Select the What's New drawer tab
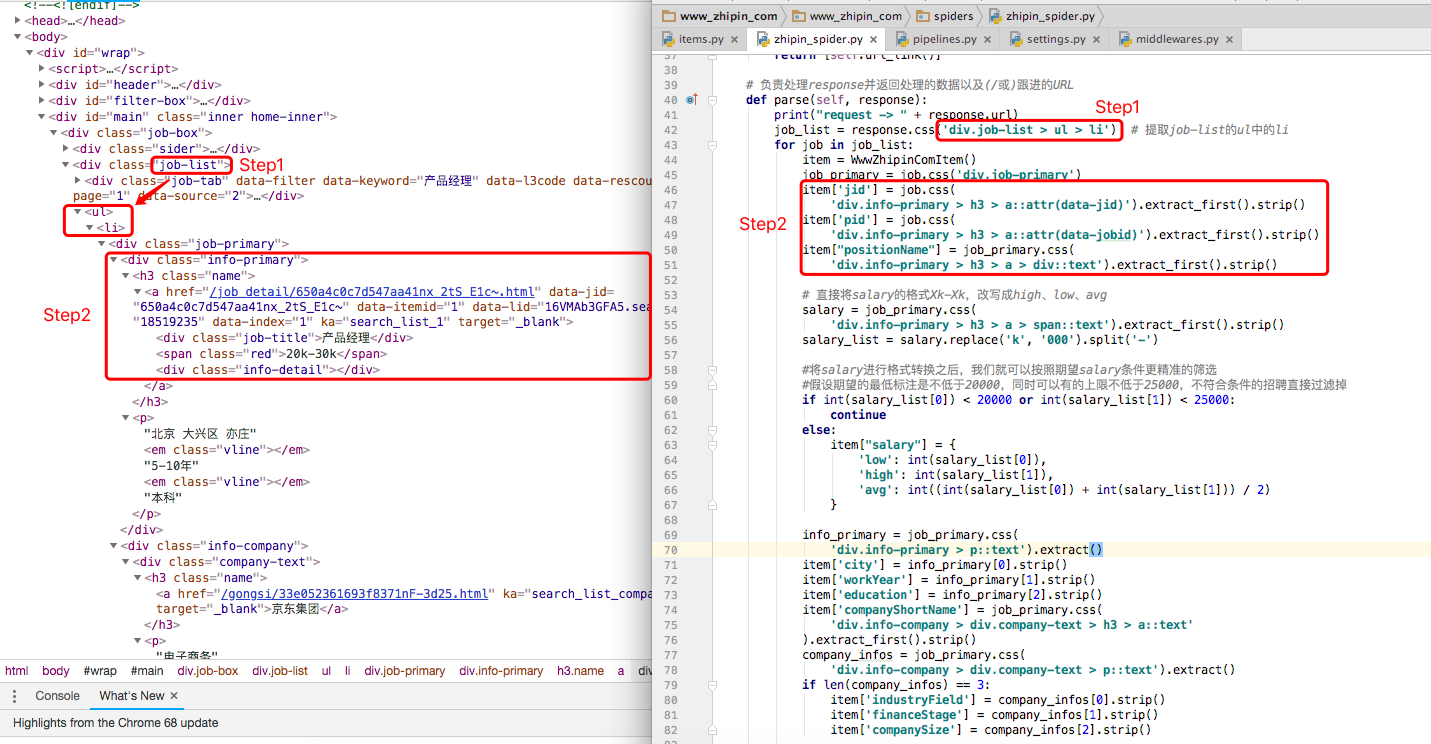The image size is (1431, 744). [x=132, y=696]
